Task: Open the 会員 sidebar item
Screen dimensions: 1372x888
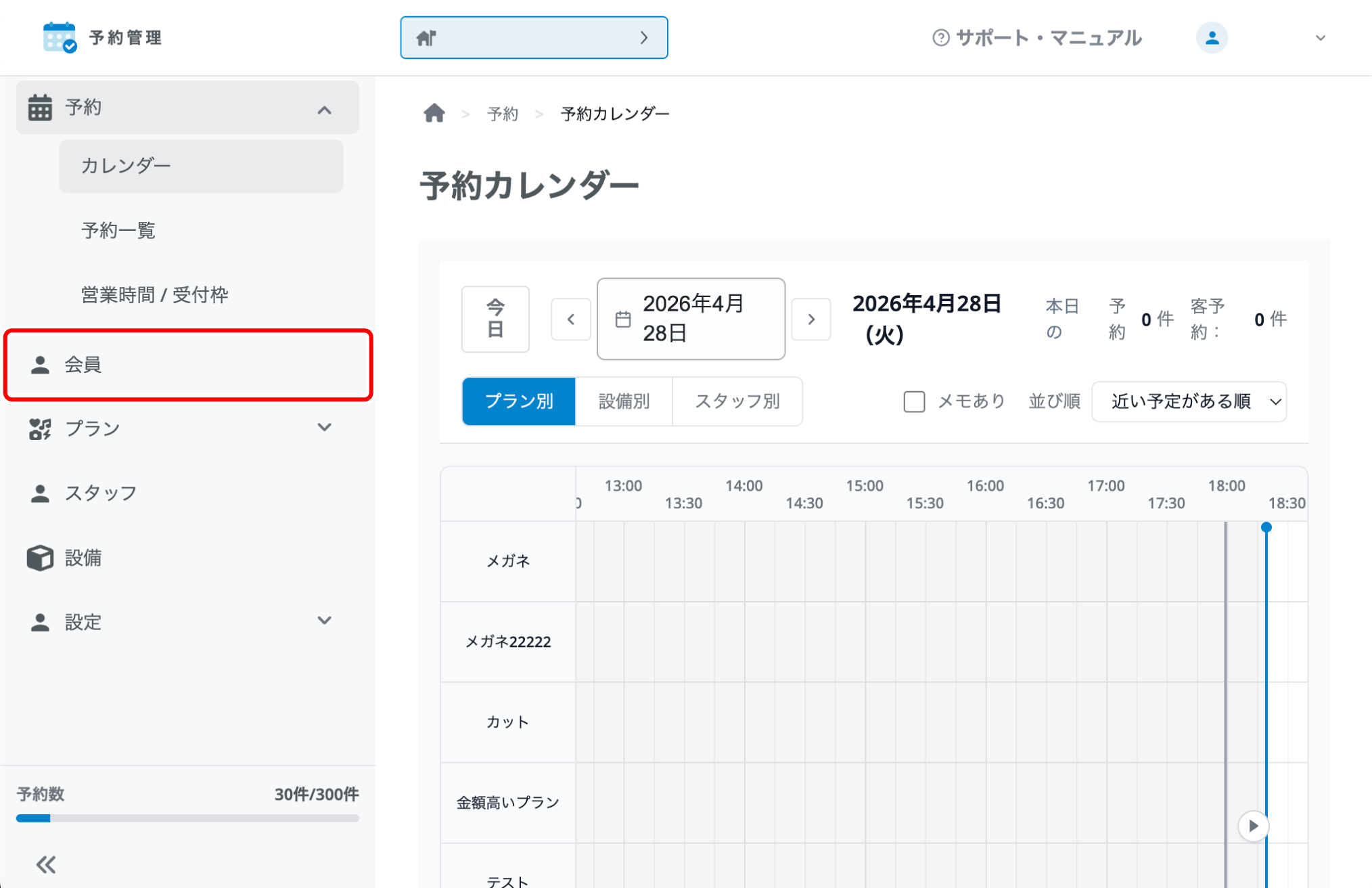Action: (x=188, y=365)
